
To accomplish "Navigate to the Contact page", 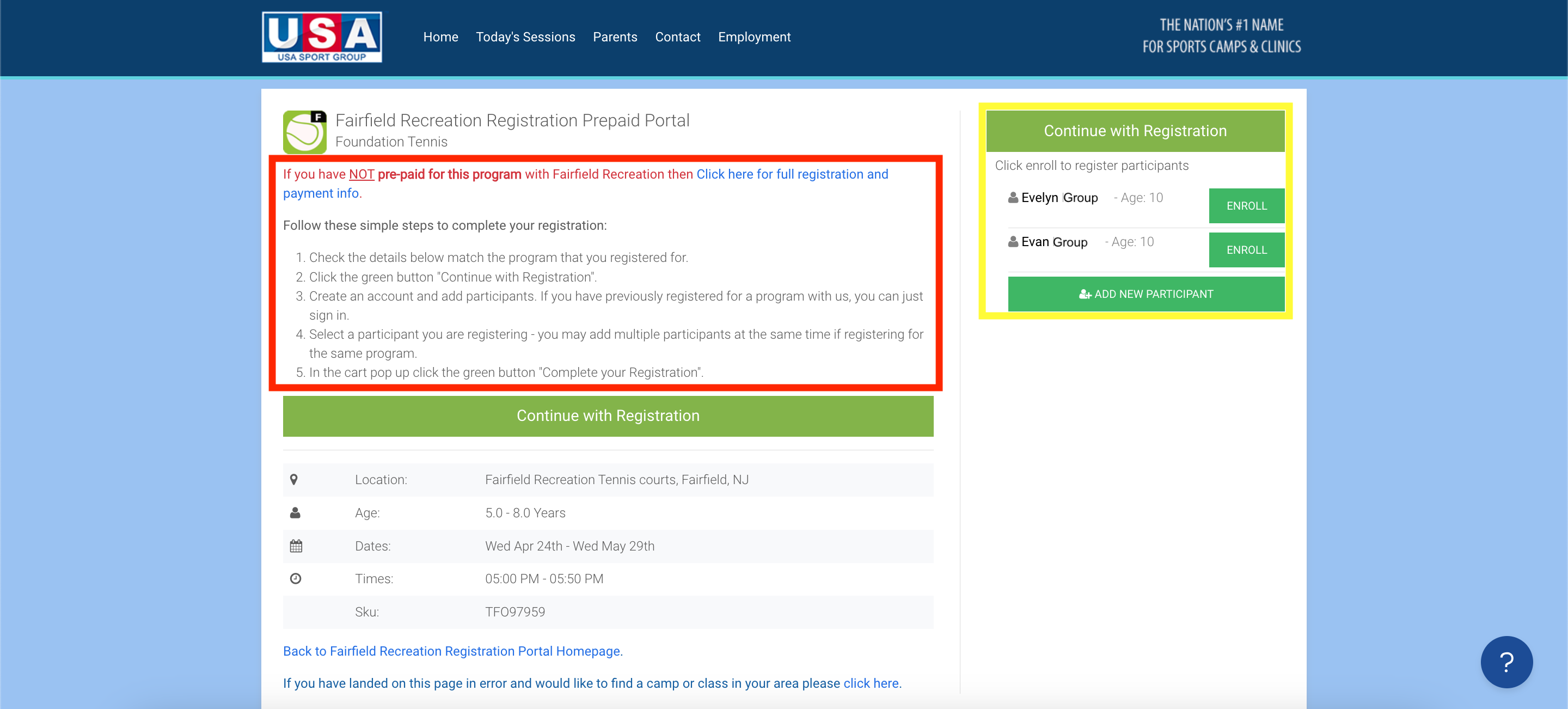I will click(x=677, y=37).
